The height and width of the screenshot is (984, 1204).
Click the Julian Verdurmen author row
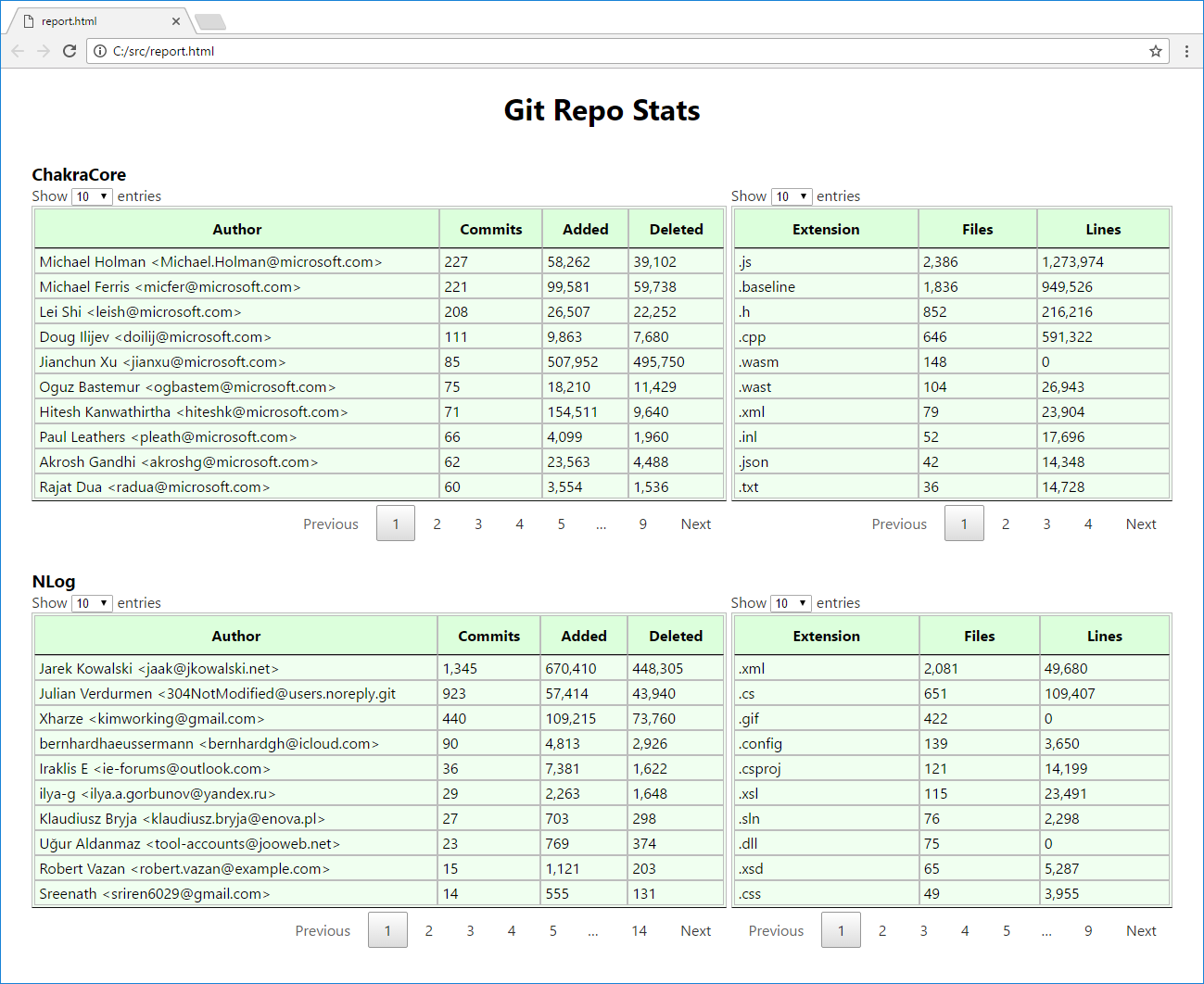pyautogui.click(x=379, y=693)
